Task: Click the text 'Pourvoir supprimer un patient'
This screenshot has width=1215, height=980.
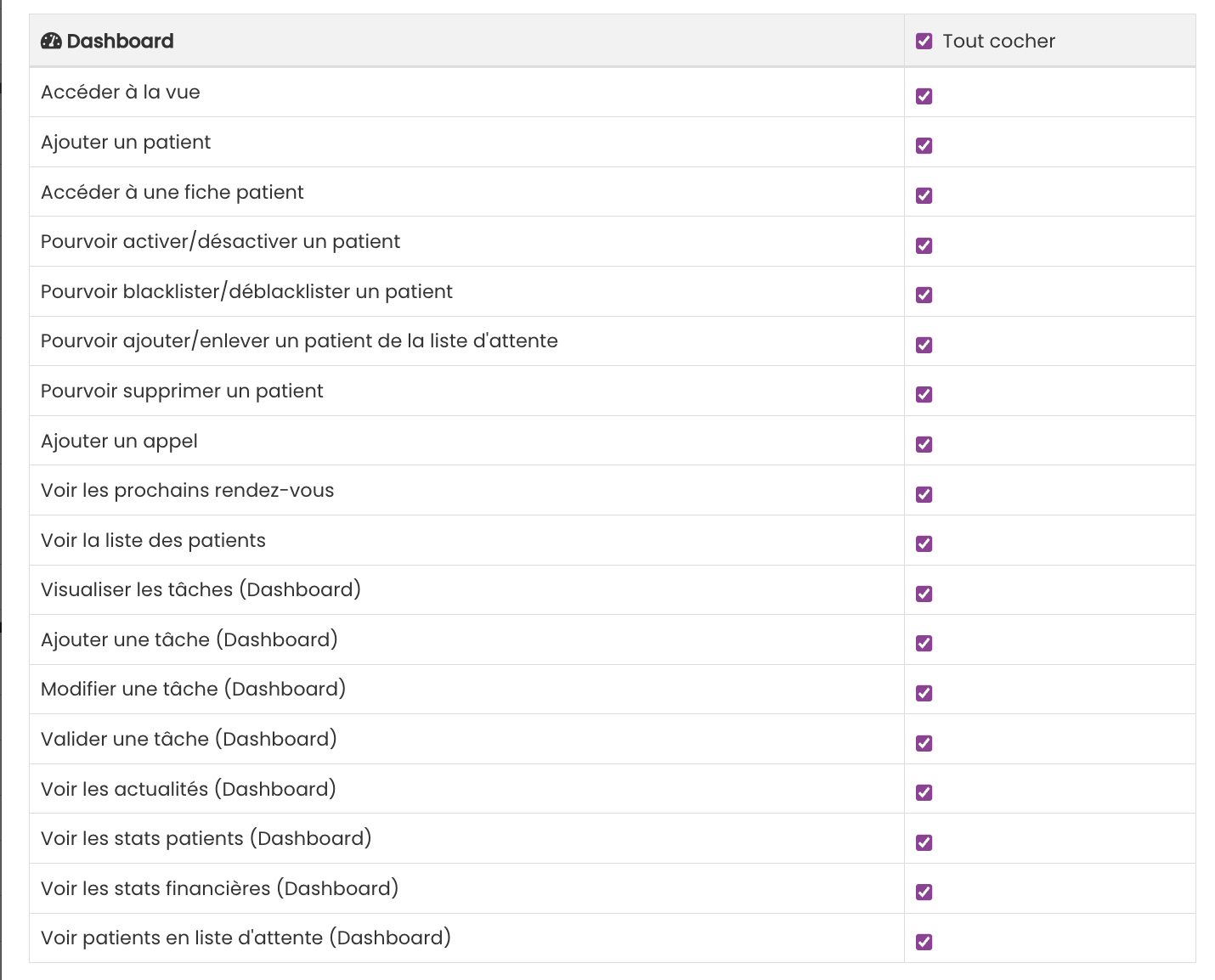Action: (182, 391)
